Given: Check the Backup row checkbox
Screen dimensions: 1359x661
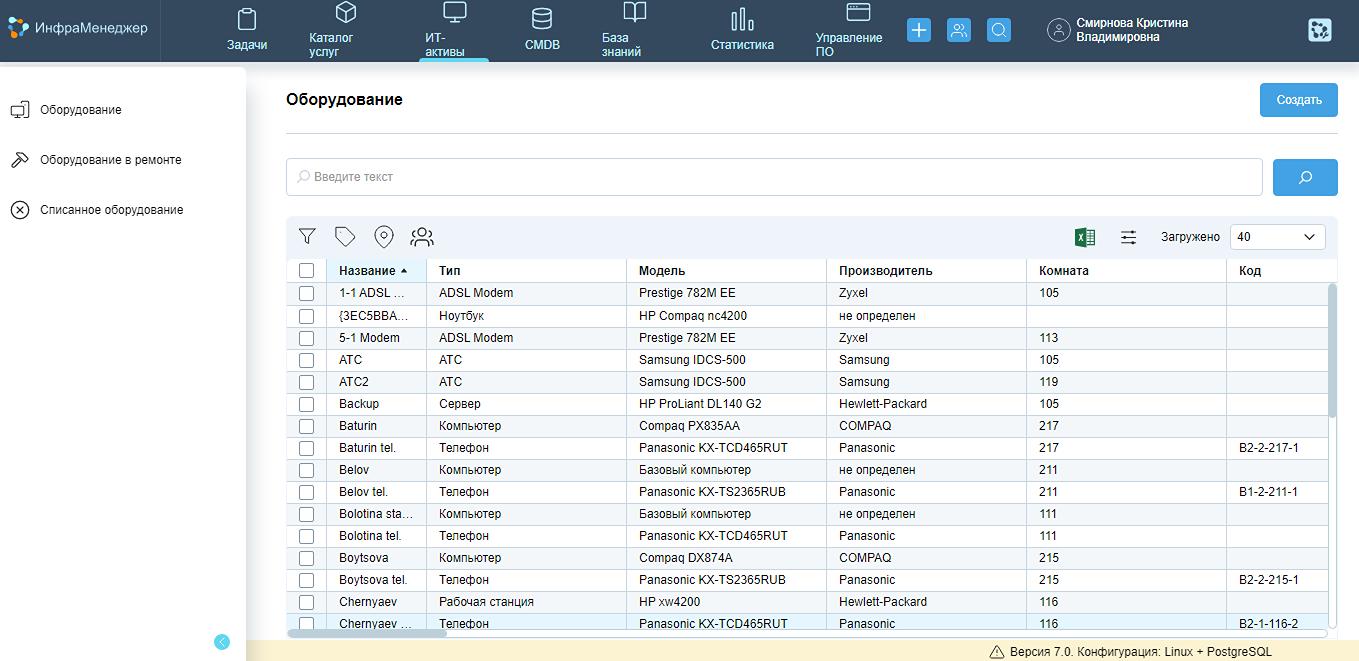Looking at the screenshot, I should [306, 404].
